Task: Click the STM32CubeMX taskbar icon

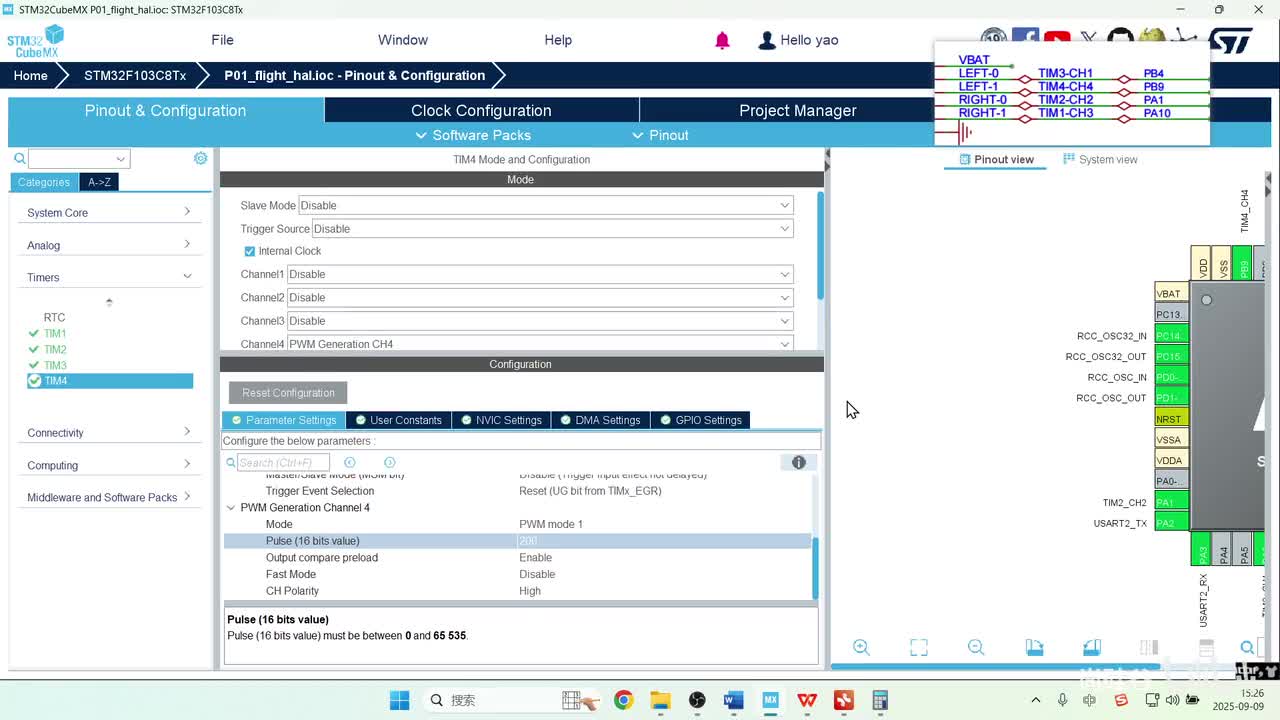Action: (x=770, y=700)
